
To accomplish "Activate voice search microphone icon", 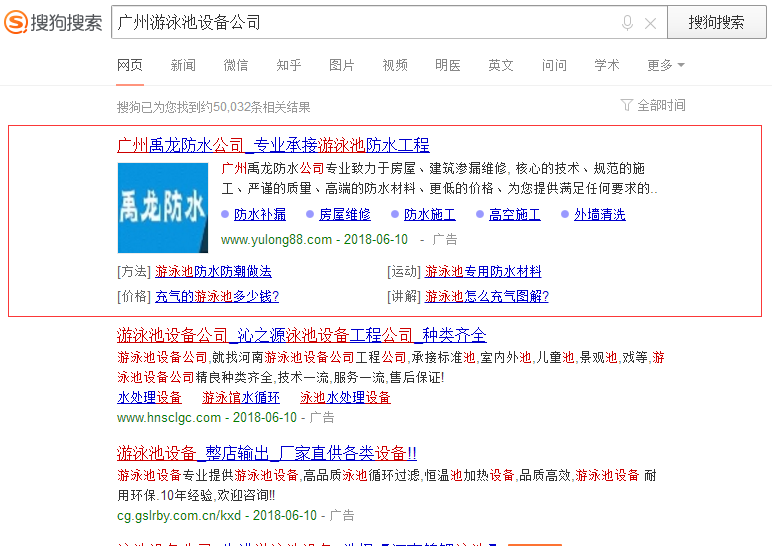I will coord(627,23).
